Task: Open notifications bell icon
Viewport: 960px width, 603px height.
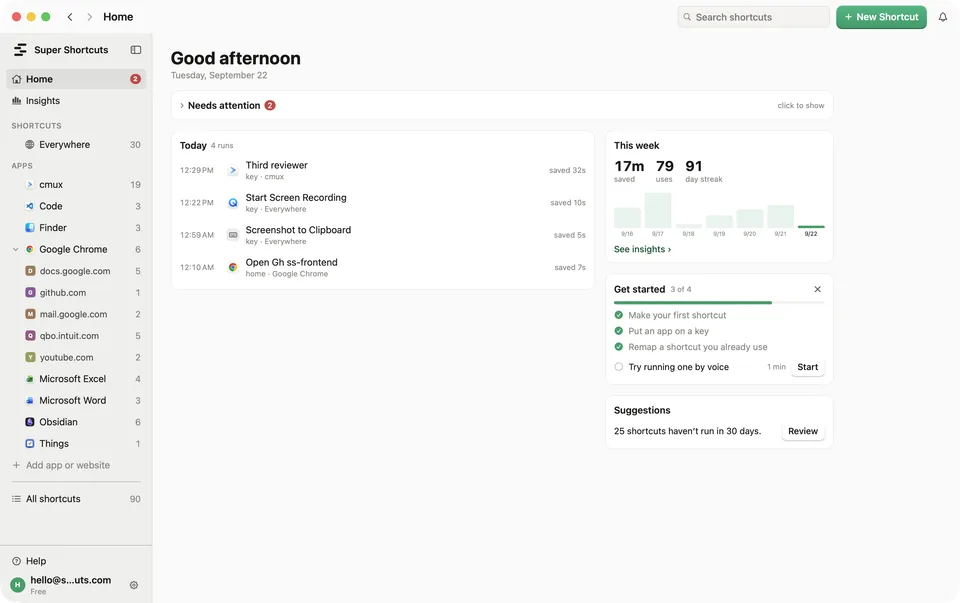Action: [943, 17]
